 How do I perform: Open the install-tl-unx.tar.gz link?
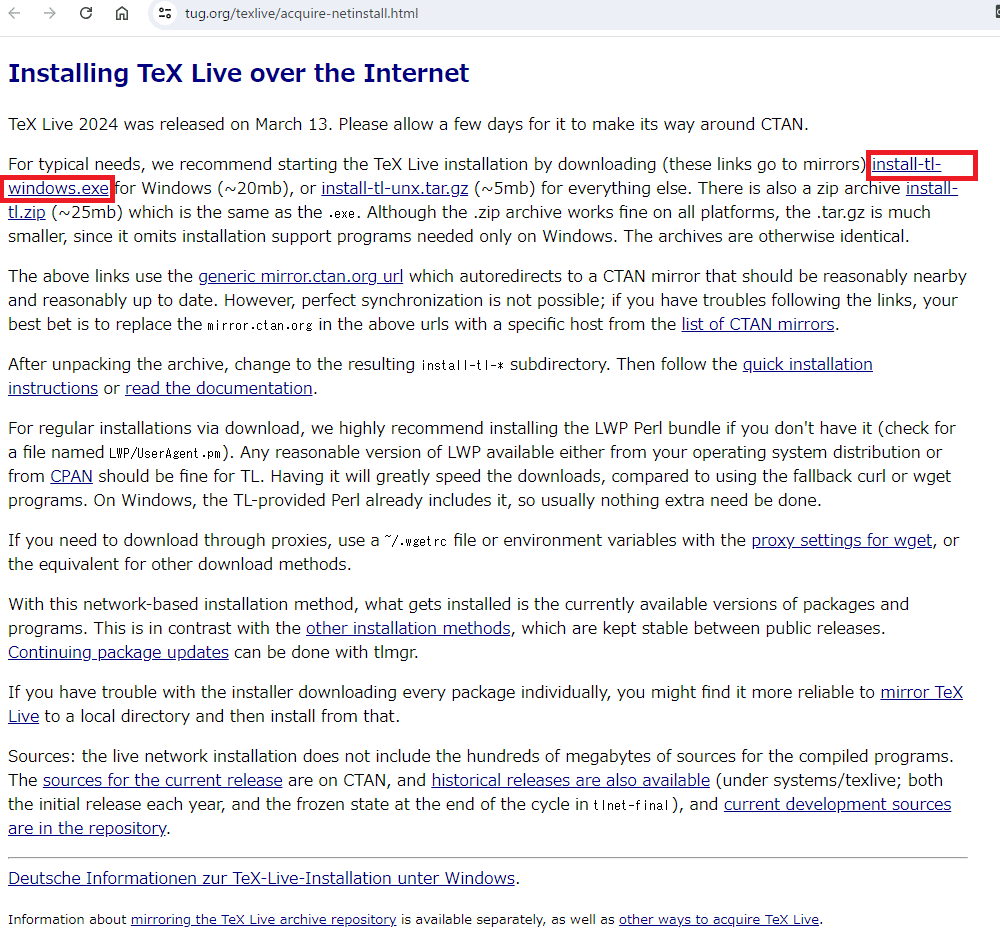coord(395,189)
